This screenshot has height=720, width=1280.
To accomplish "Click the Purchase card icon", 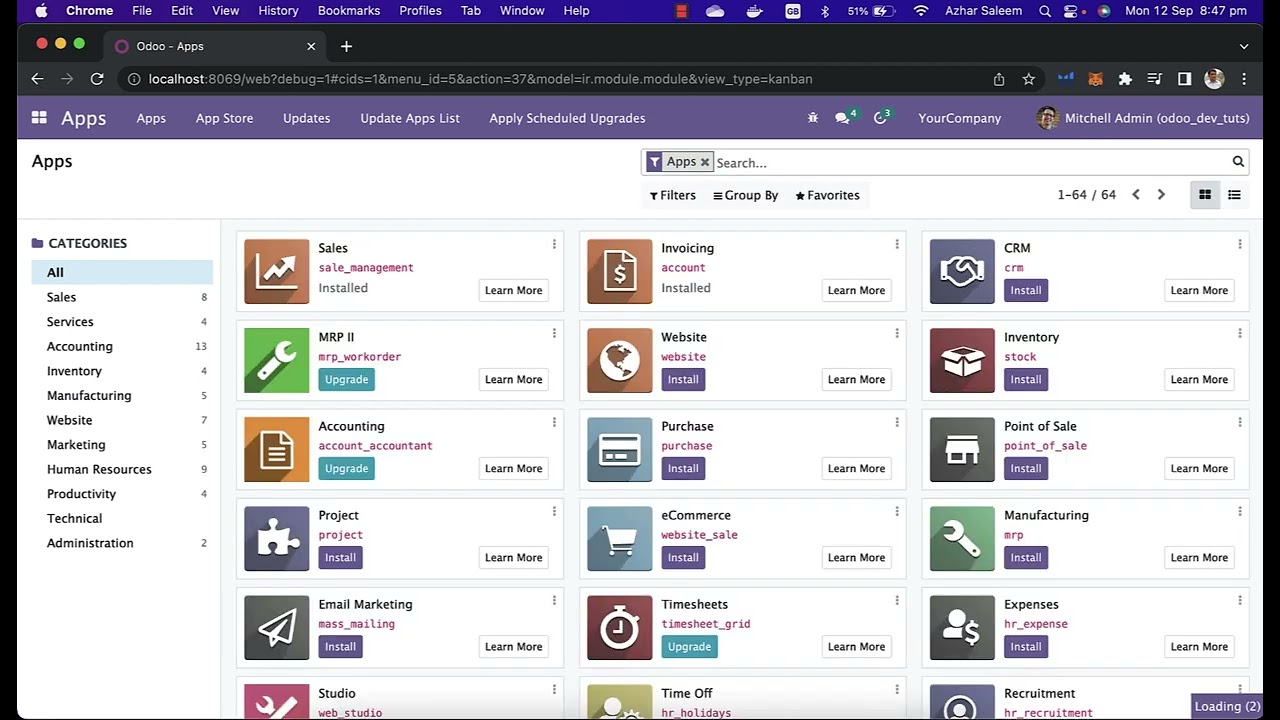I will 619,450.
